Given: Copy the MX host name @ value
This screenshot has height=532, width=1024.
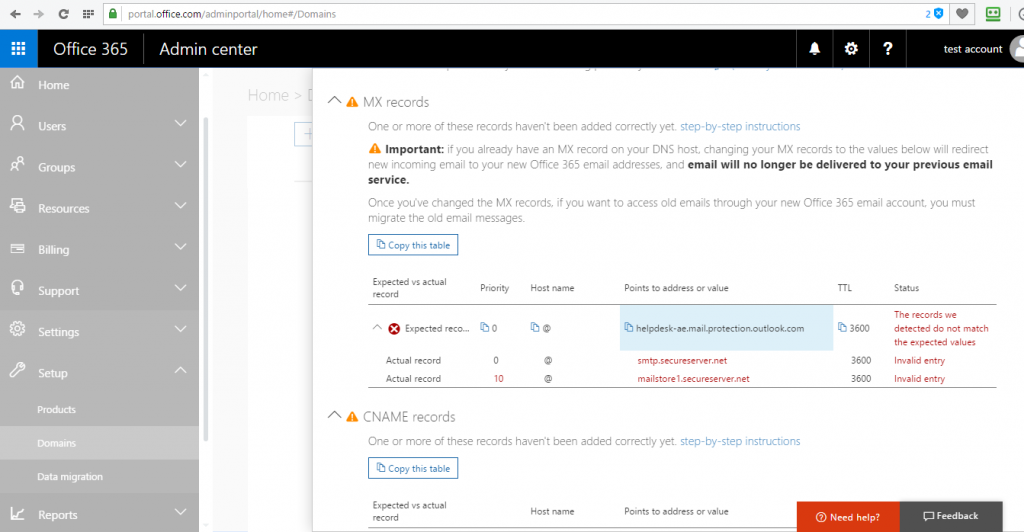Looking at the screenshot, I should [x=535, y=328].
